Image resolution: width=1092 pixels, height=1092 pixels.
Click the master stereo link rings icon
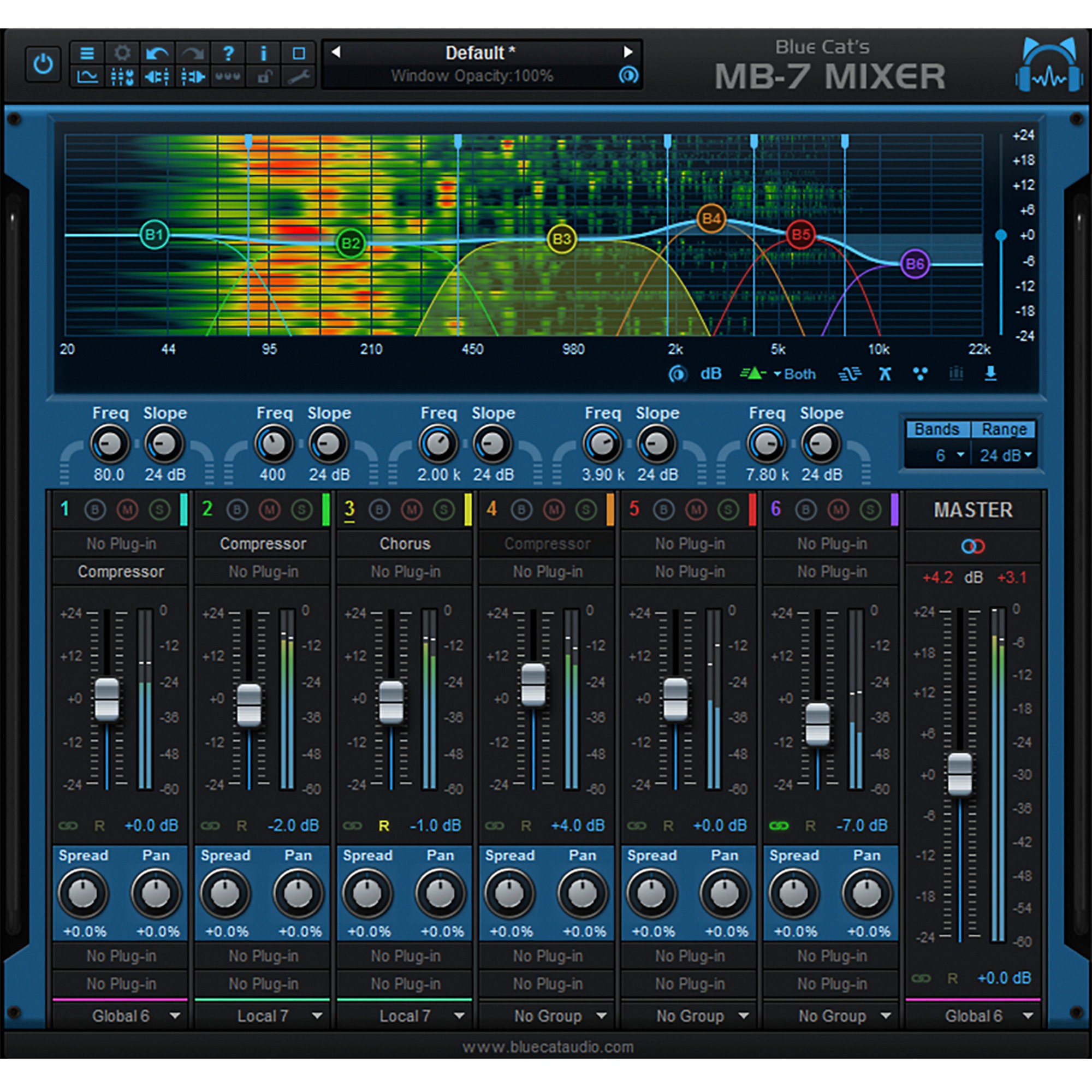coord(973,546)
